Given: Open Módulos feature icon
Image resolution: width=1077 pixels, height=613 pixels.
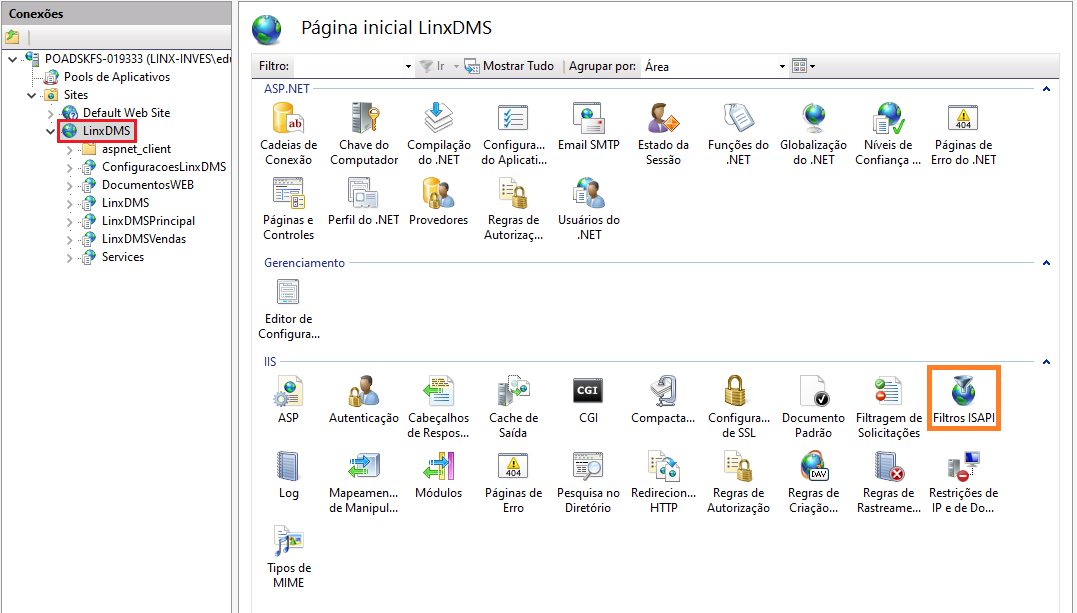Looking at the screenshot, I should (x=439, y=475).
